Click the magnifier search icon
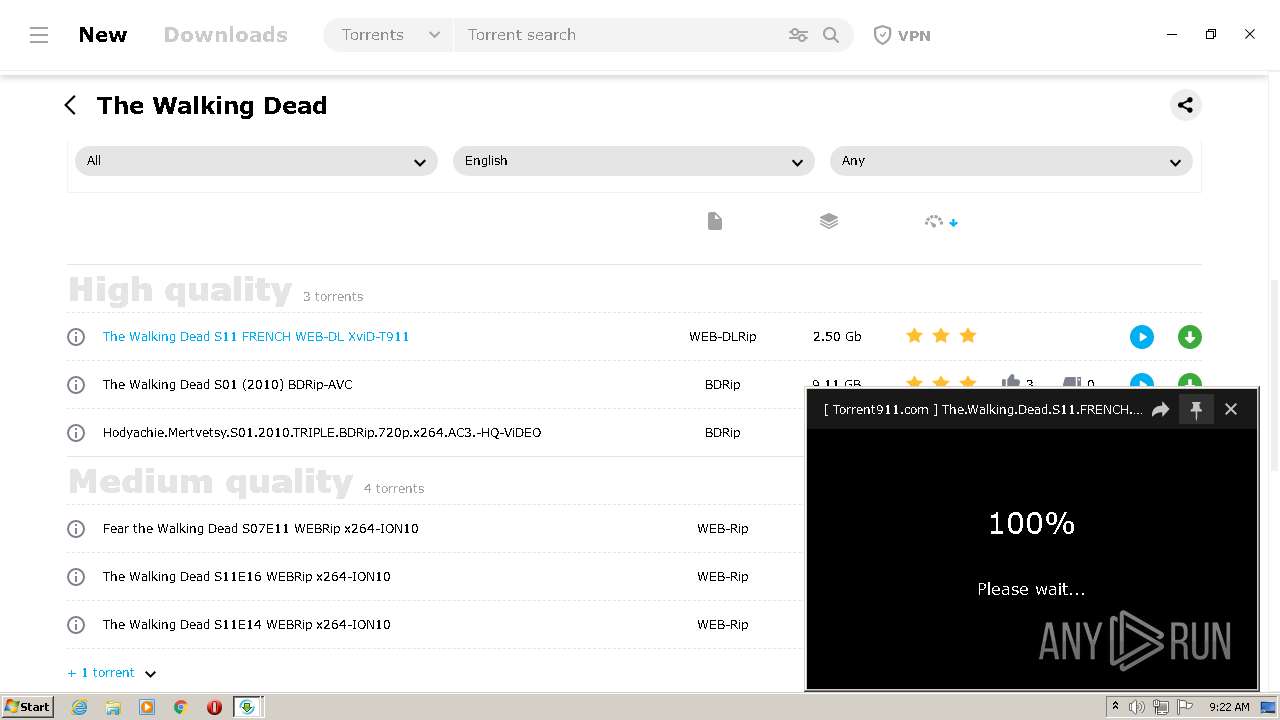The width and height of the screenshot is (1280, 720). 831,35
